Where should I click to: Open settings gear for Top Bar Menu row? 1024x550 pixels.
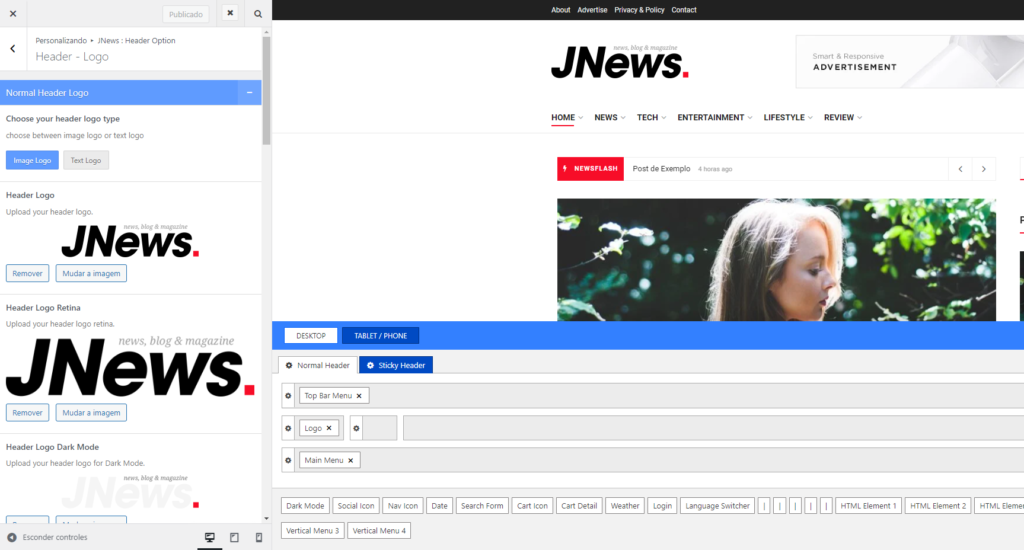click(x=288, y=396)
